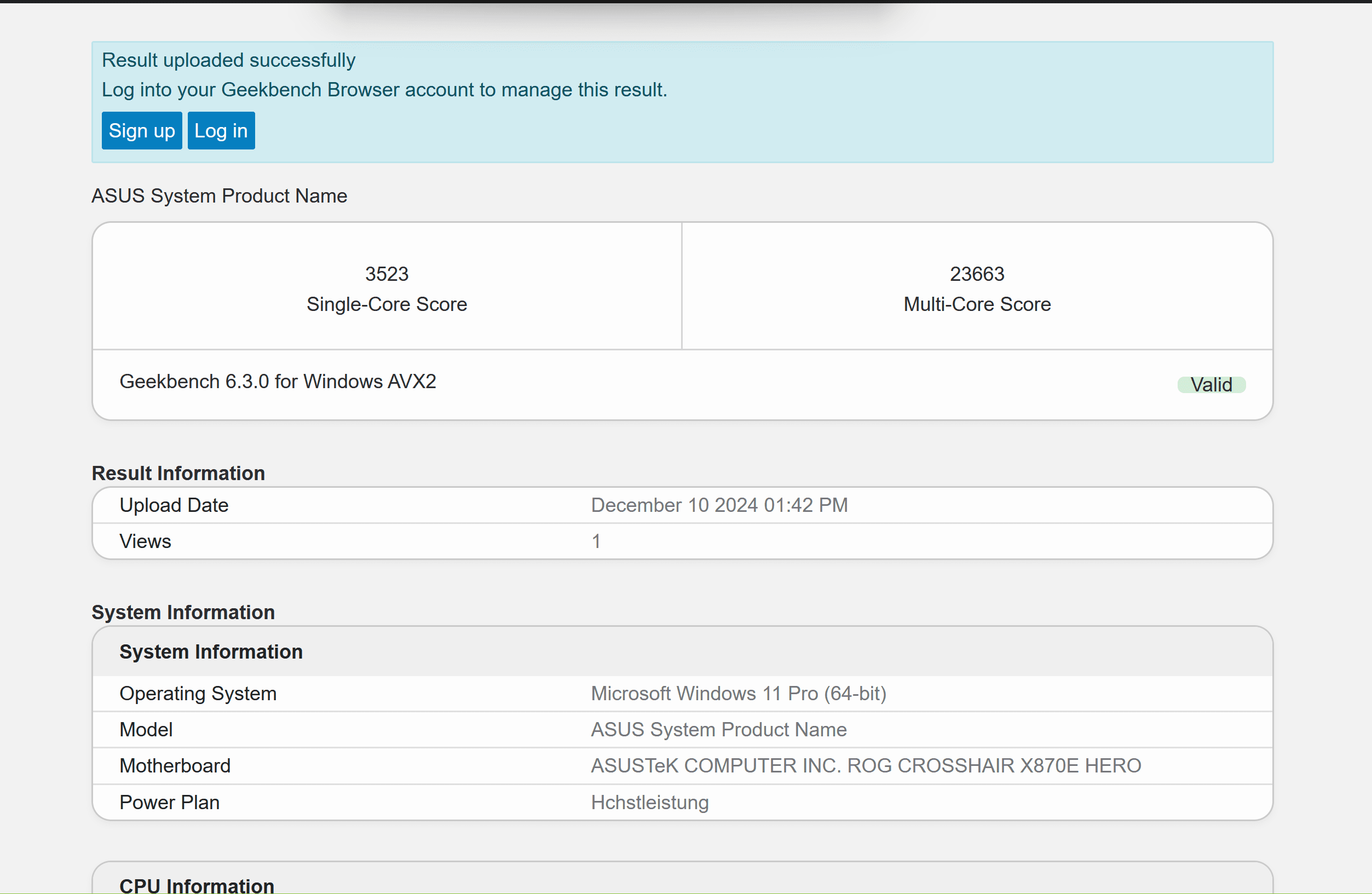
Task: Select the Hchstleistung power plan value
Action: [x=650, y=803]
